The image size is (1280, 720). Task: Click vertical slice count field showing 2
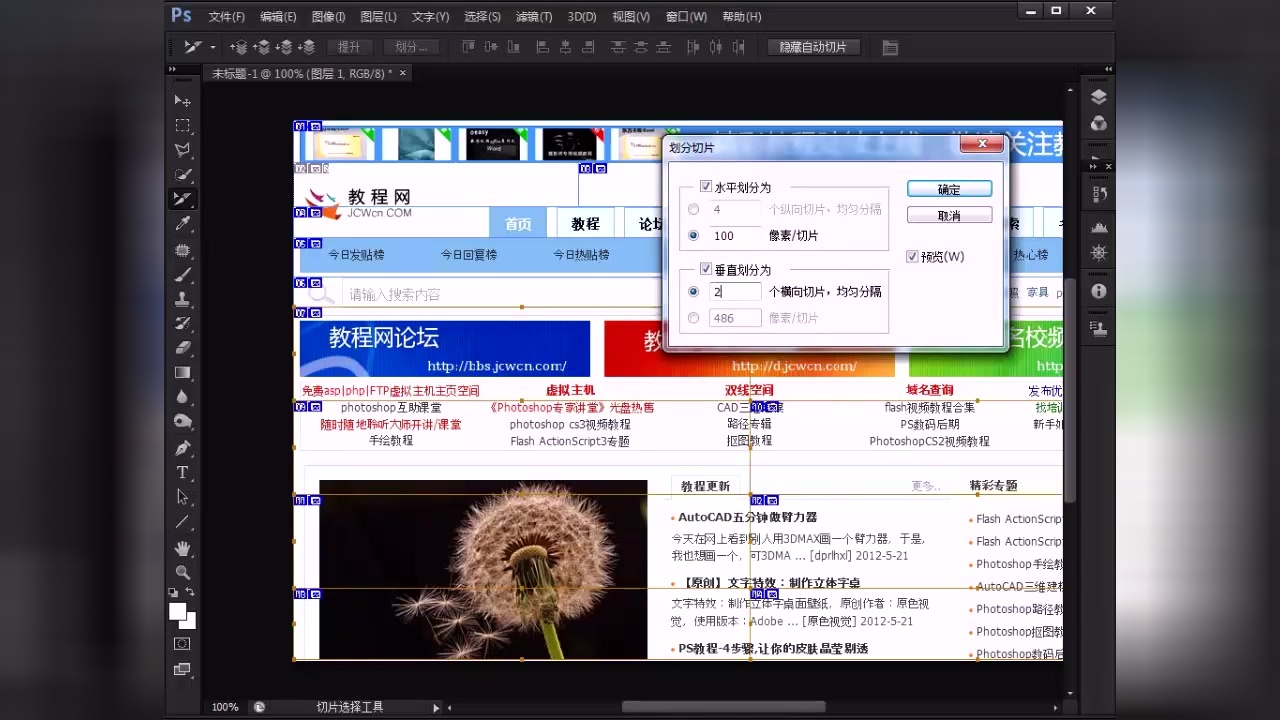tap(735, 292)
